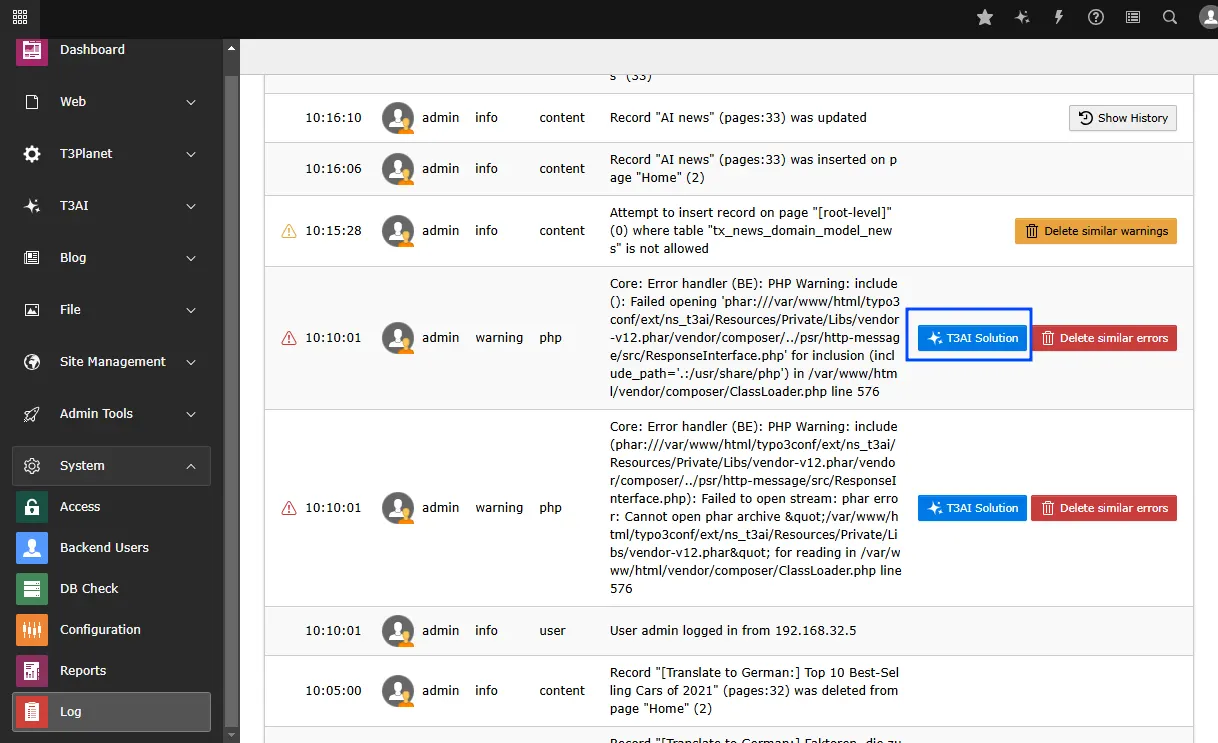Expand the Web menu chevron
Viewport: 1218px width, 743px height.
click(x=191, y=102)
